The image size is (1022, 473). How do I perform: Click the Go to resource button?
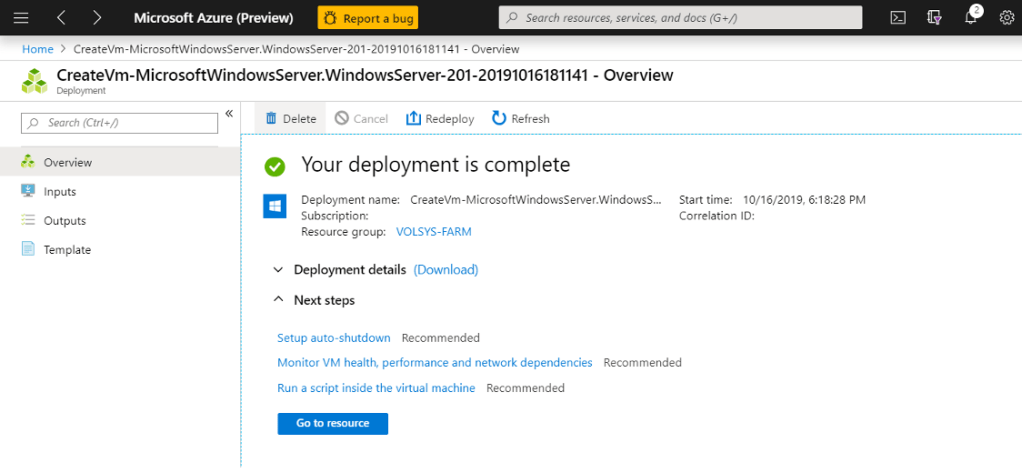coord(332,424)
